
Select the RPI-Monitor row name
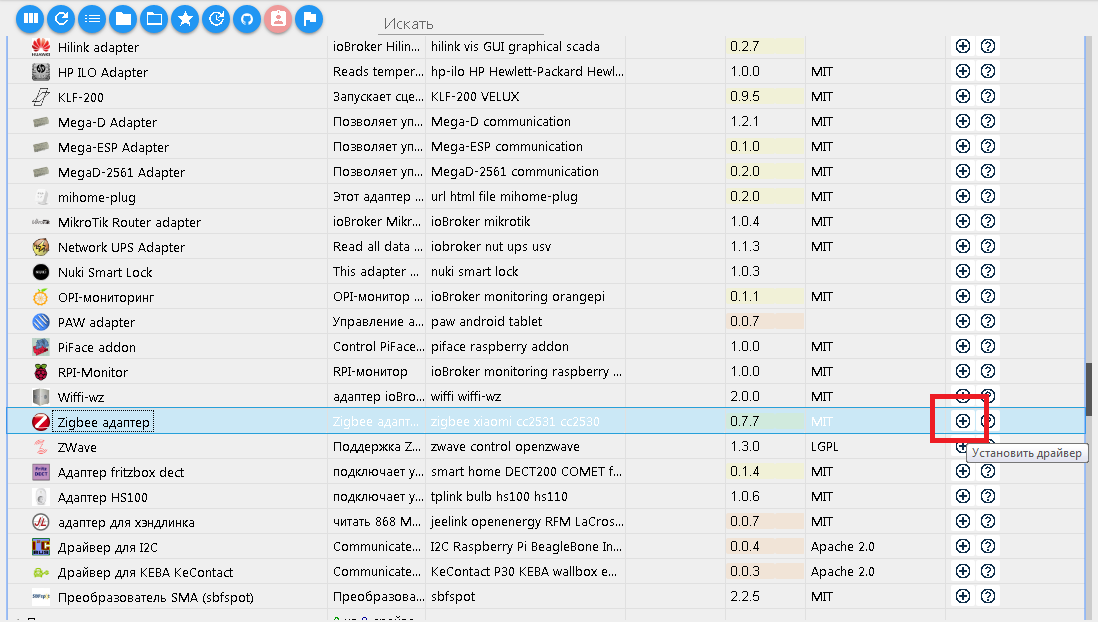coord(92,373)
